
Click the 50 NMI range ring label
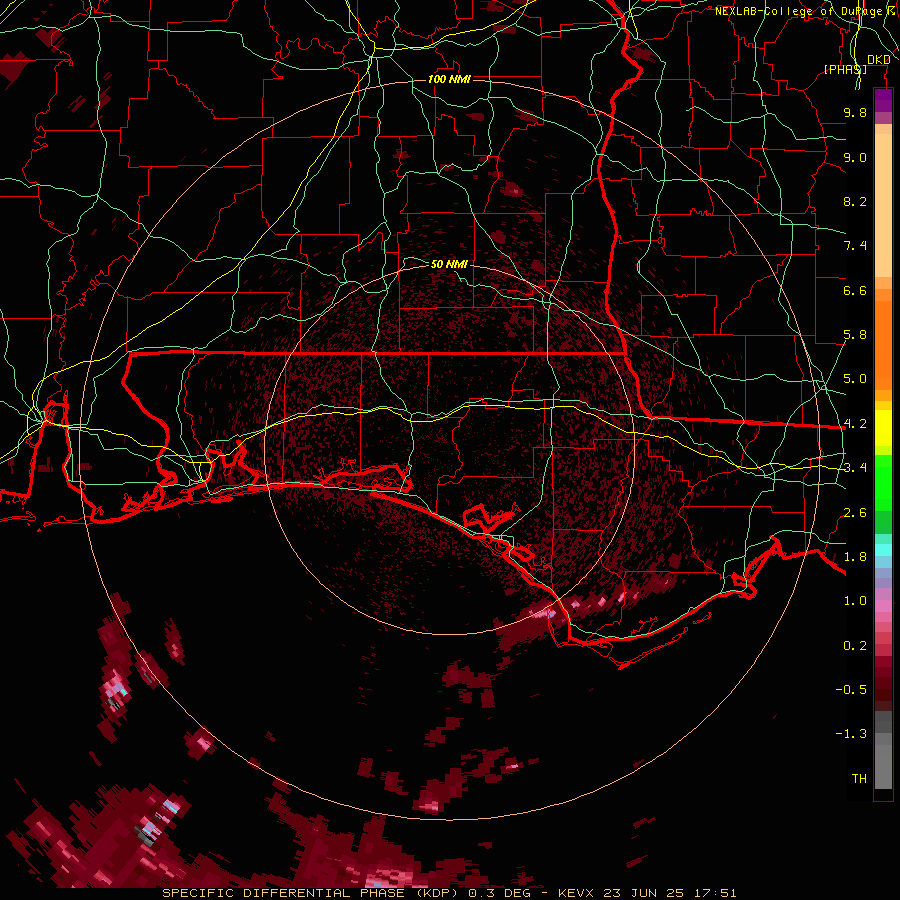(449, 264)
